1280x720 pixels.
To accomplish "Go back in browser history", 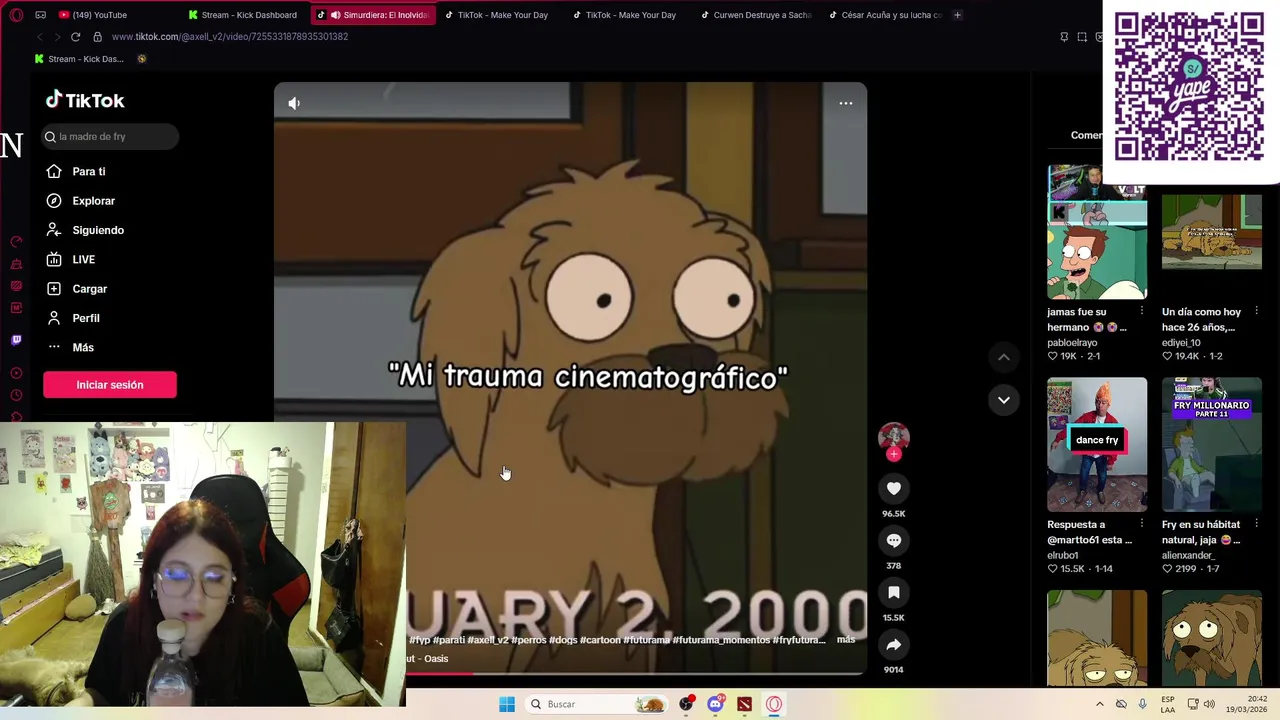I will (x=39, y=37).
